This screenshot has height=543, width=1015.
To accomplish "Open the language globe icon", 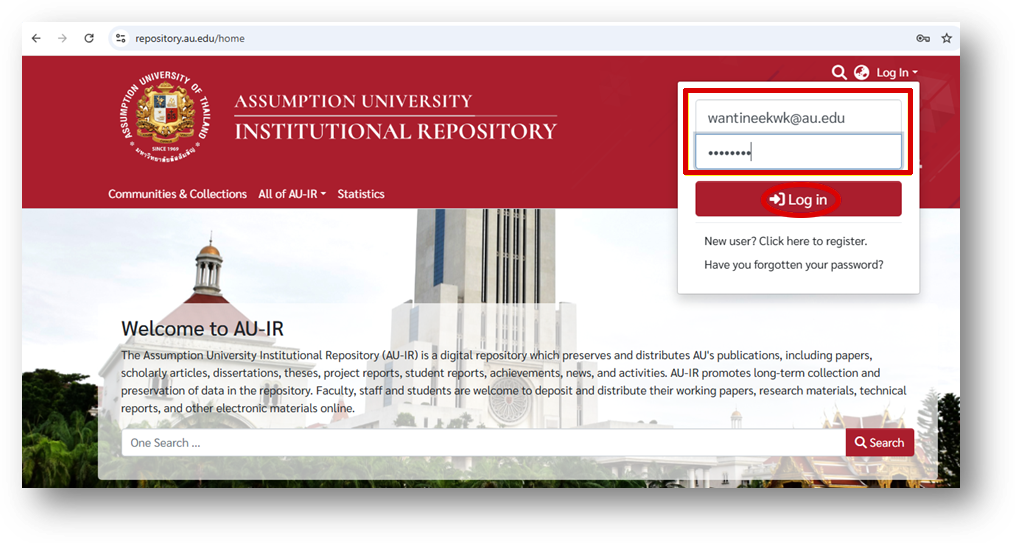I will (862, 72).
